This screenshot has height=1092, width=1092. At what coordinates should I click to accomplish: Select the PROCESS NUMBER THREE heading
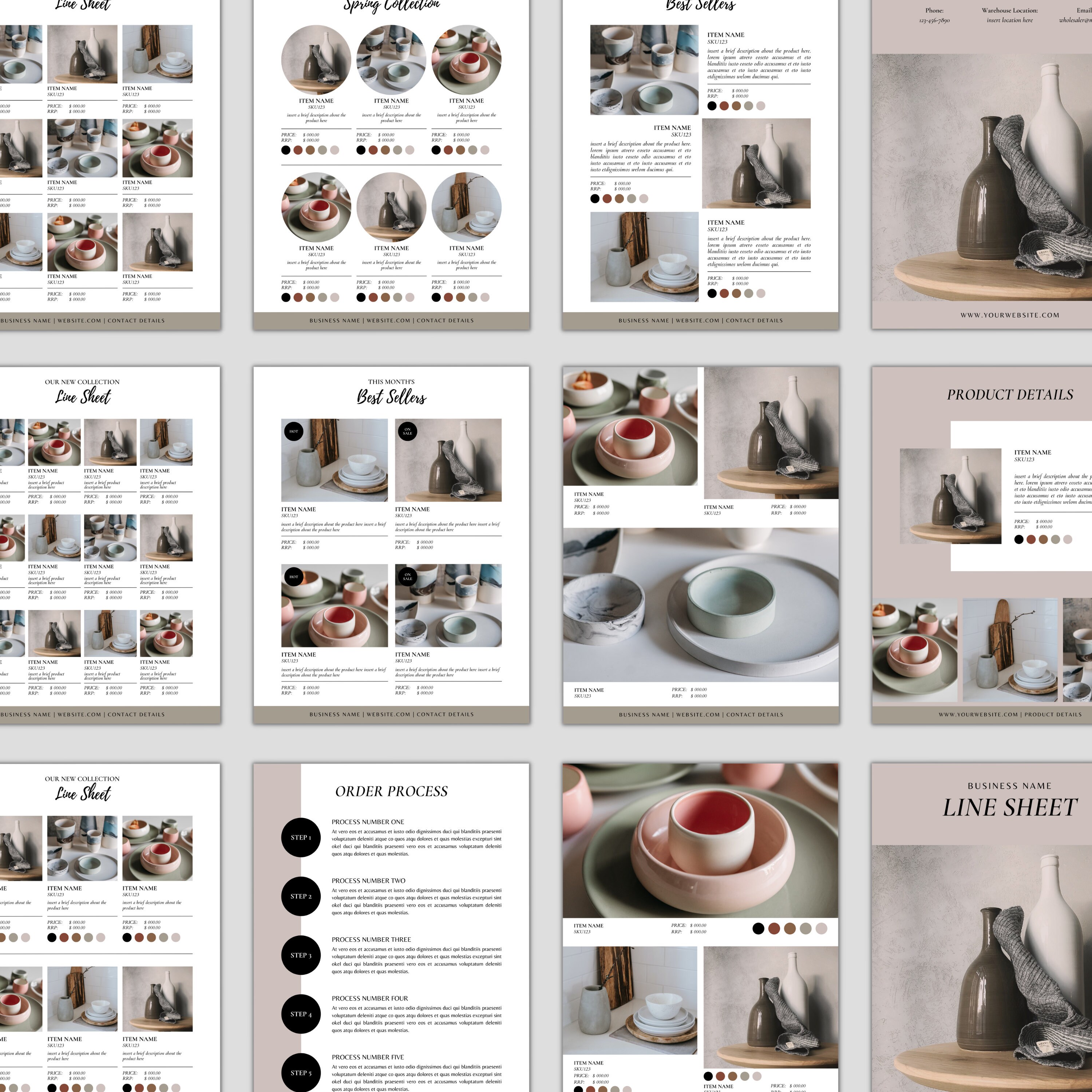coord(371,939)
